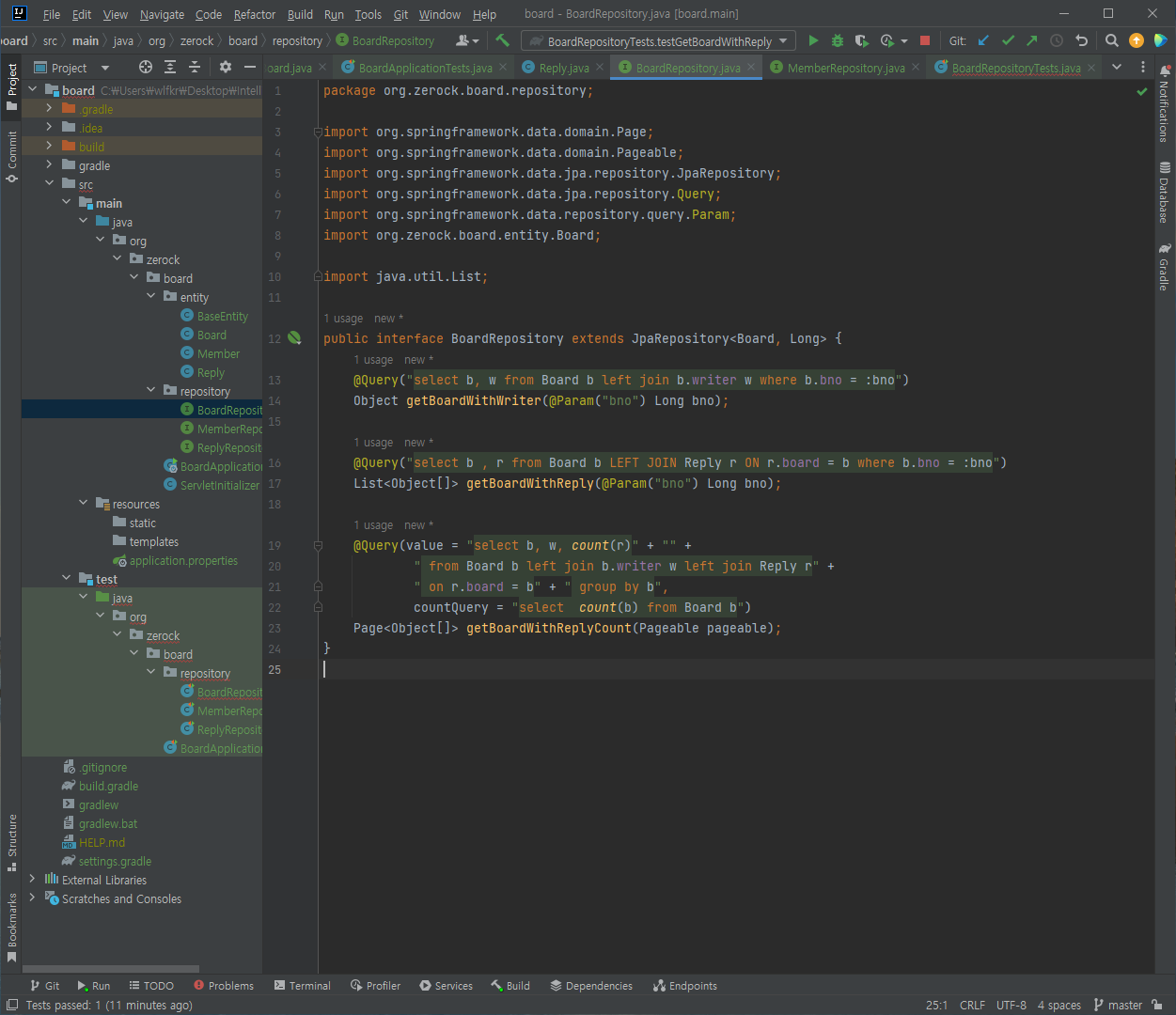Close the BoardRepository.java tab

click(751, 68)
